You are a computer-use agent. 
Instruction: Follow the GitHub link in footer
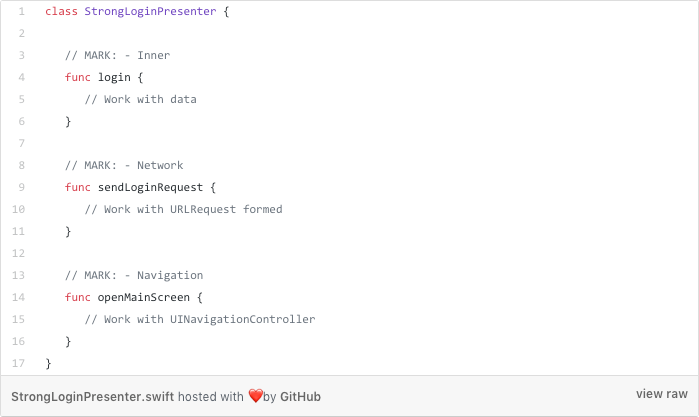[300, 396]
